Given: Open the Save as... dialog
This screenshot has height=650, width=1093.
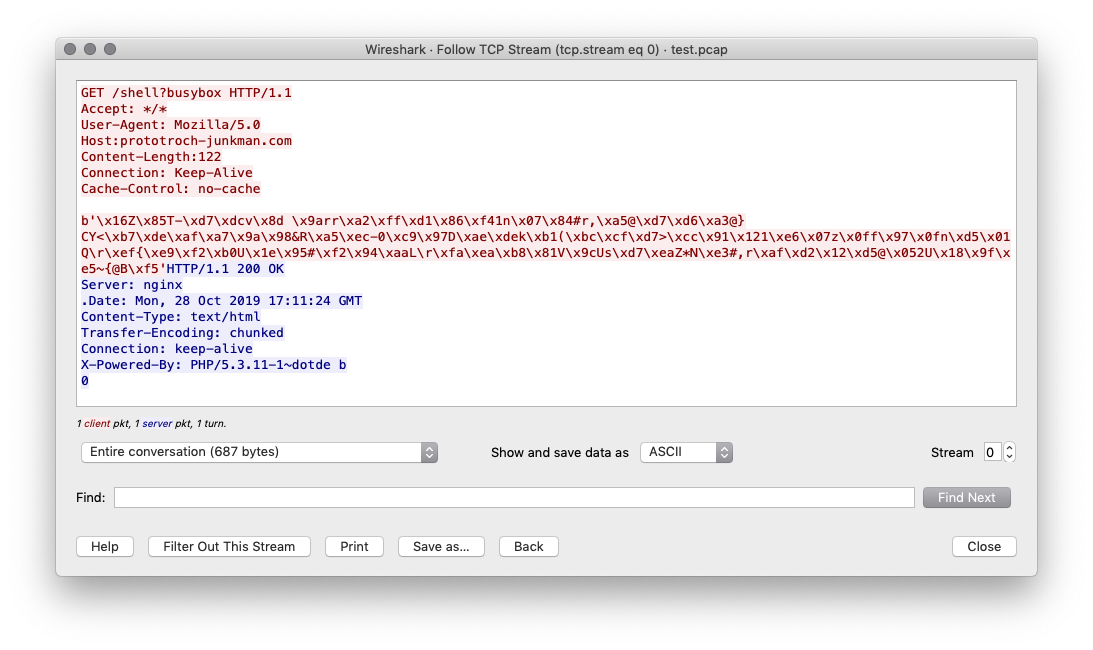Looking at the screenshot, I should [441, 546].
